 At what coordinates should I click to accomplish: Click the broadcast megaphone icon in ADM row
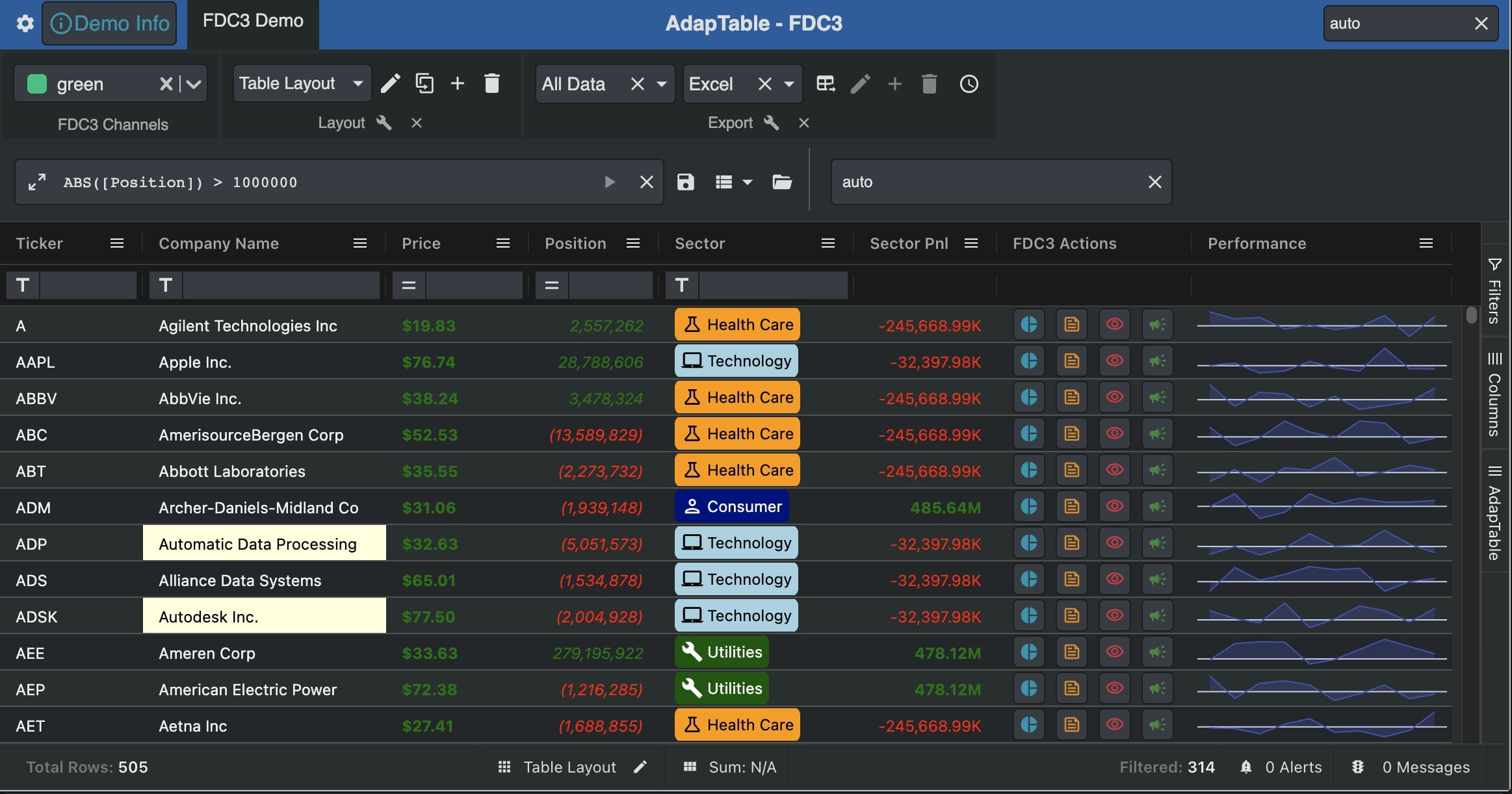pyautogui.click(x=1157, y=507)
